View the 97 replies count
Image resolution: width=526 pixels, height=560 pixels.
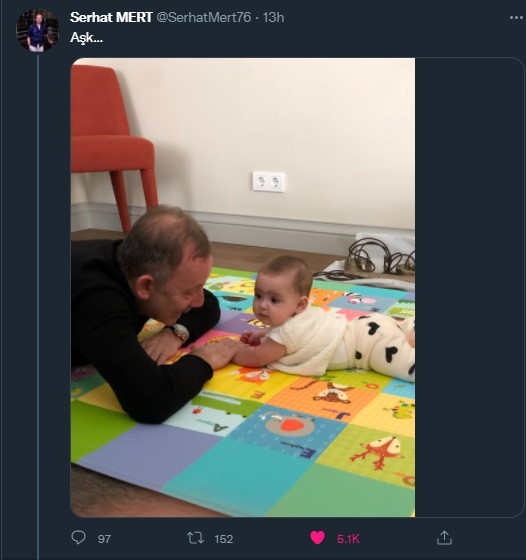[104, 539]
